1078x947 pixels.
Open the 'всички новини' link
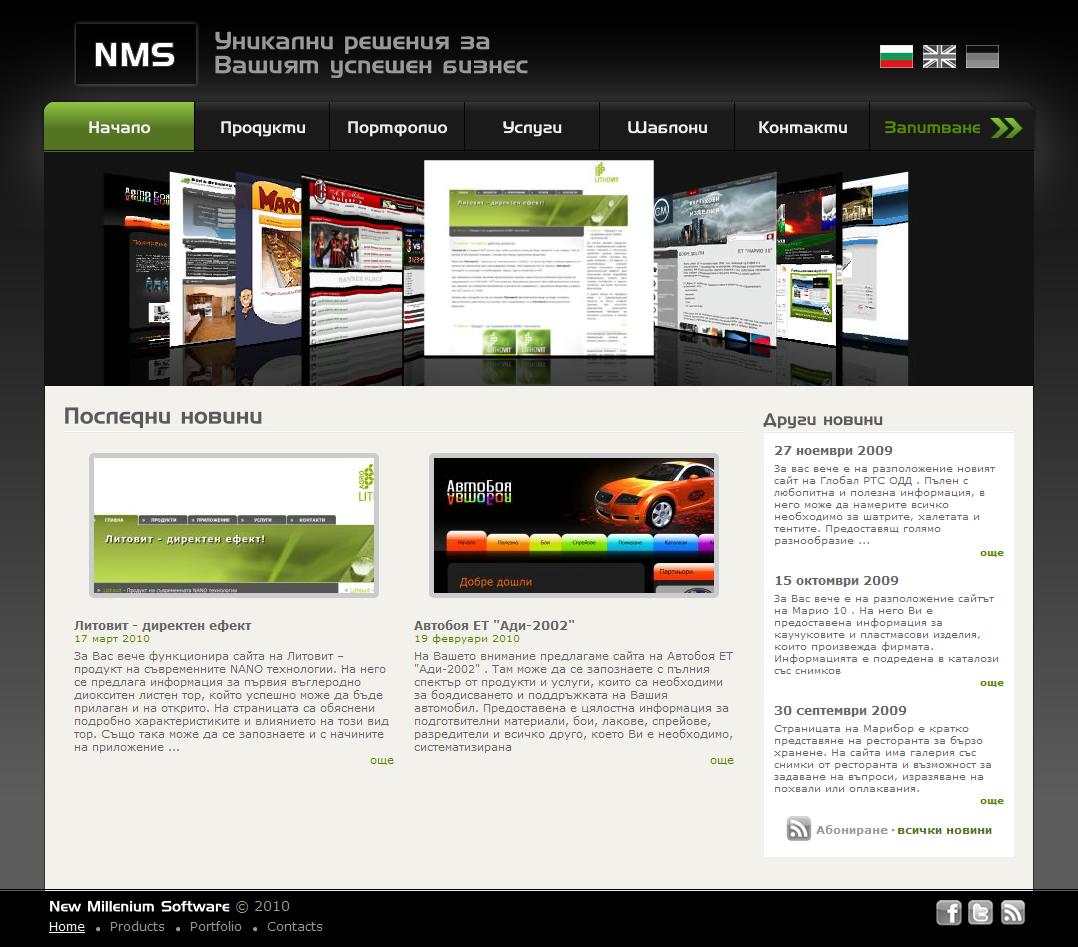tap(944, 830)
